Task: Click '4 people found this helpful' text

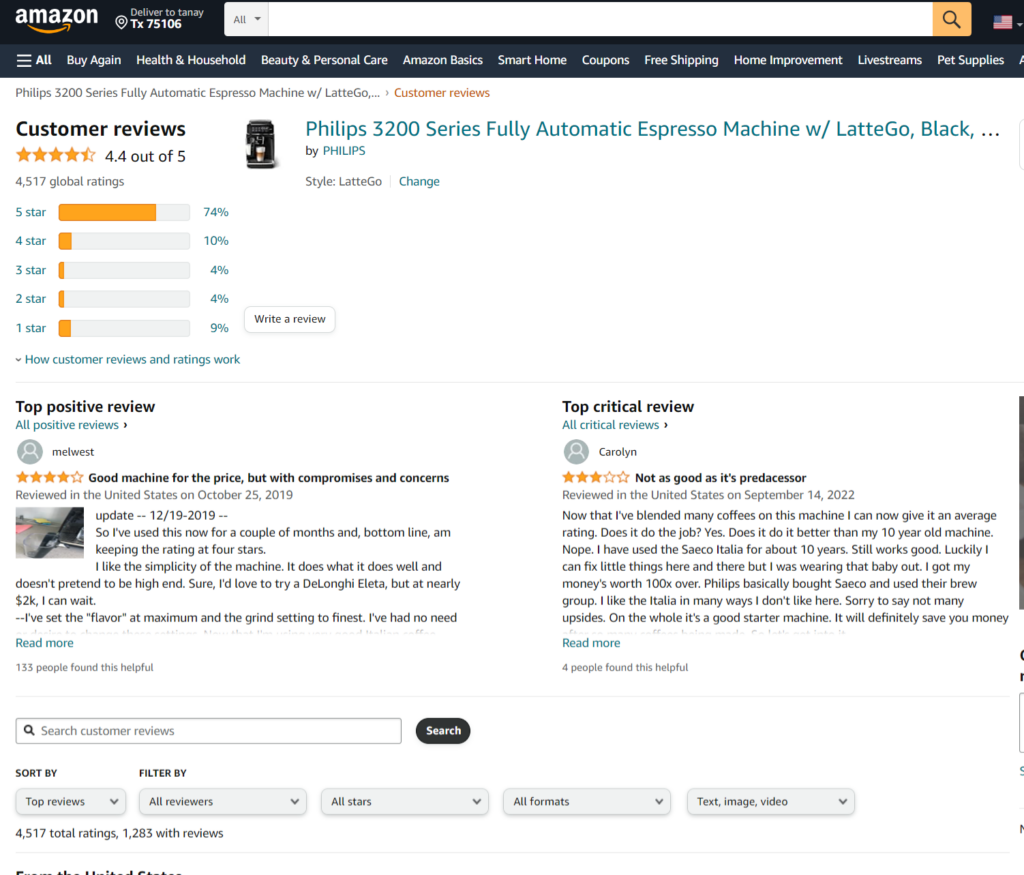Action: (x=625, y=667)
